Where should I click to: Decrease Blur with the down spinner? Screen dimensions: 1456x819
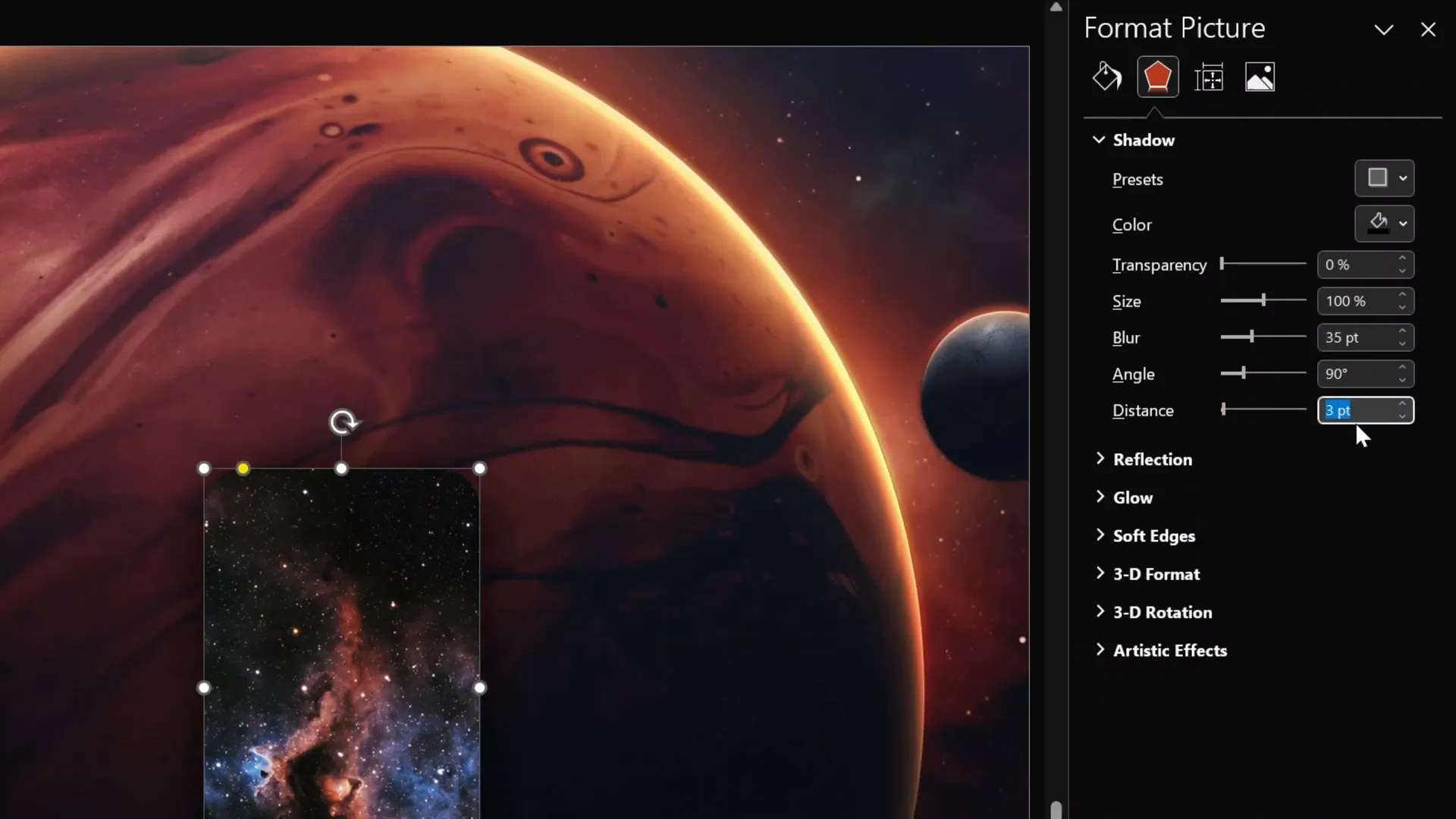pos(1402,344)
